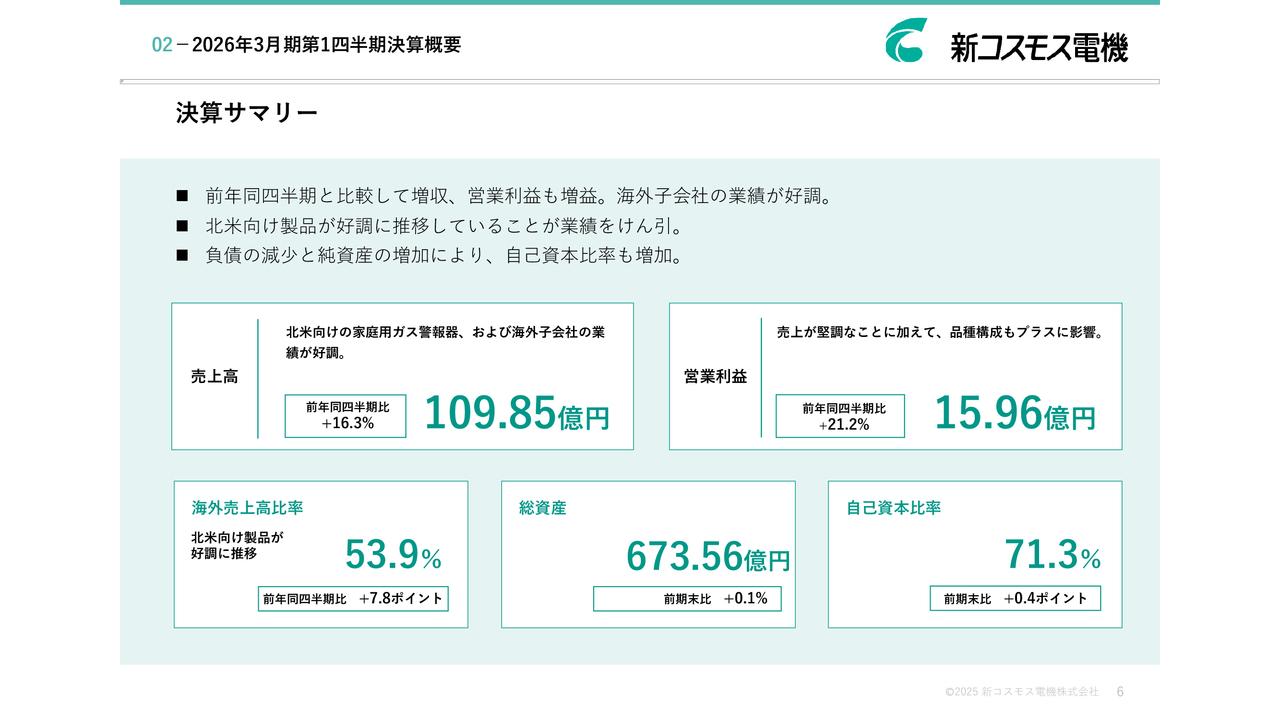Click the 前年同四半期比 +7.8ポイント box
Viewport: 1280px width, 720px height.
click(x=353, y=599)
